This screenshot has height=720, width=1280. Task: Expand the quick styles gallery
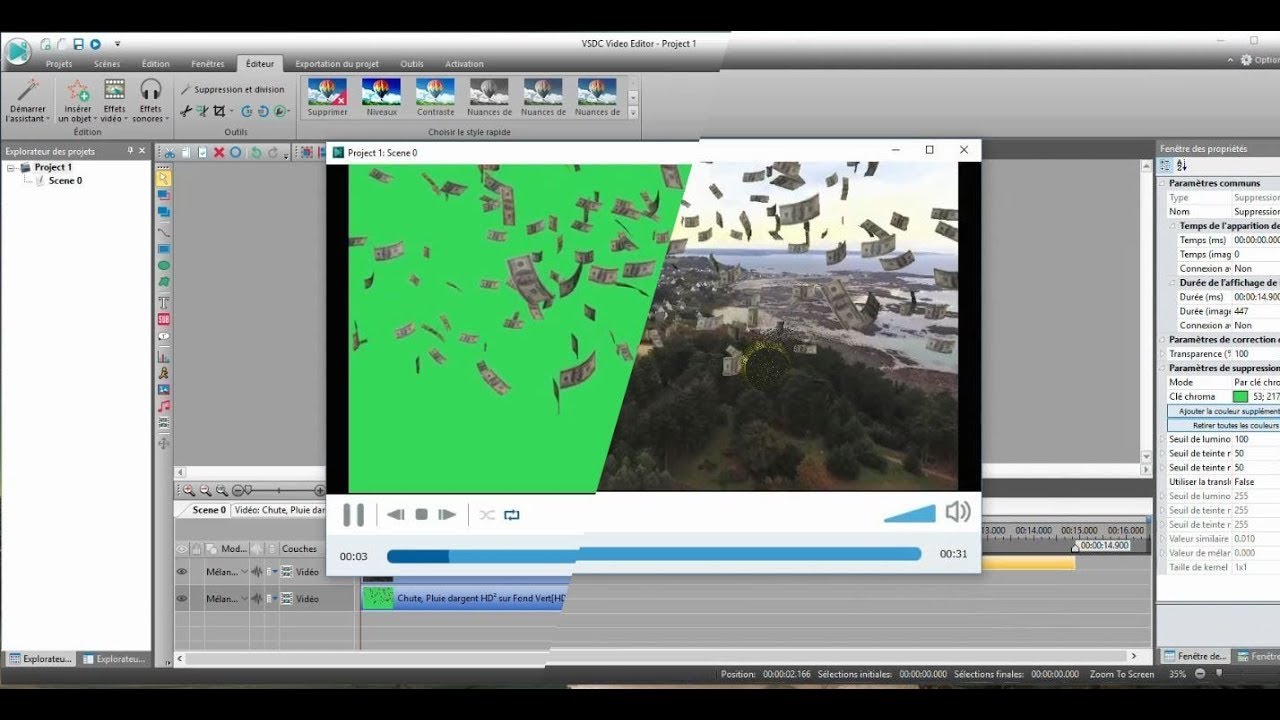click(632, 112)
